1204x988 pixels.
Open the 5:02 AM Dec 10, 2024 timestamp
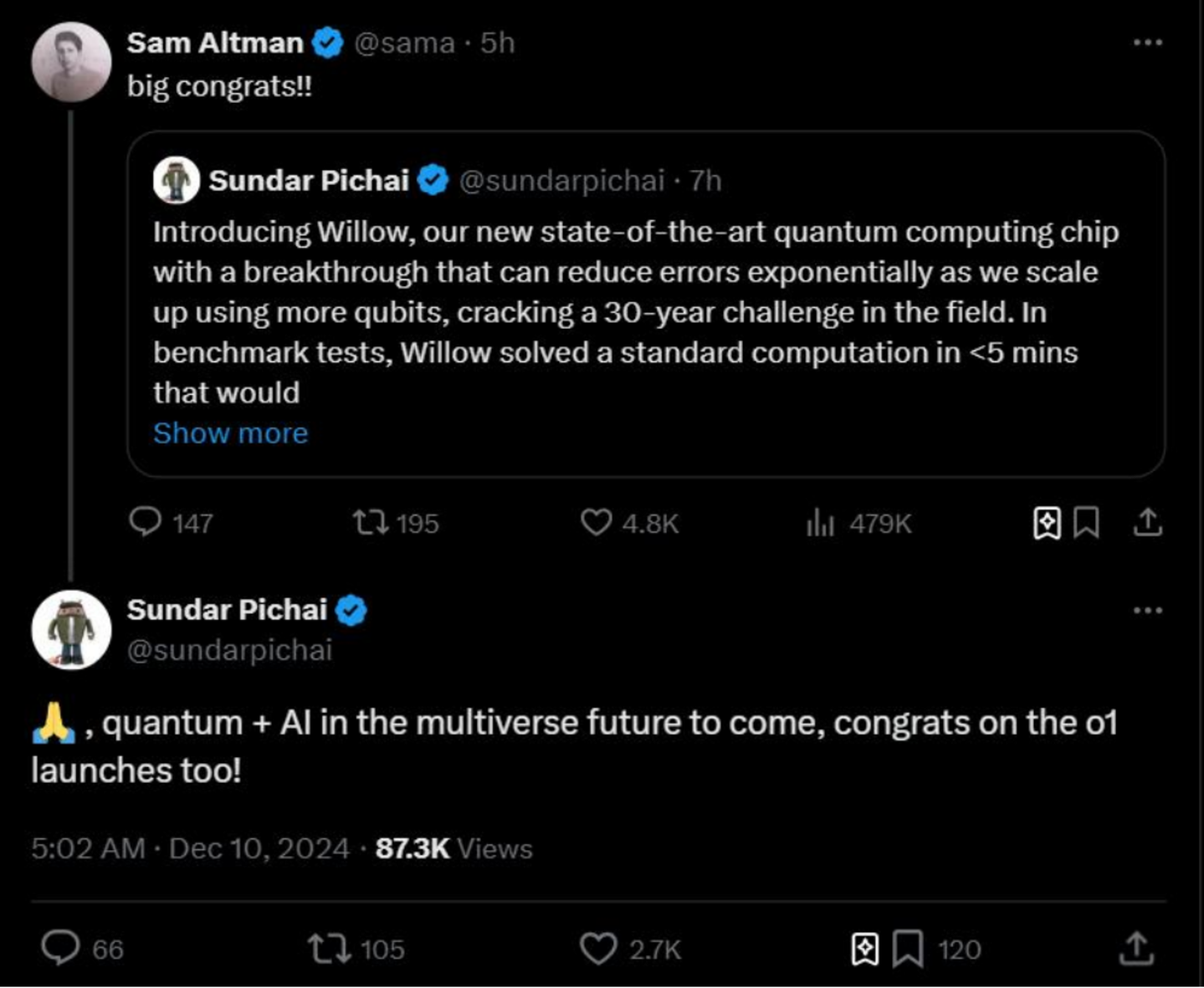tap(190, 849)
